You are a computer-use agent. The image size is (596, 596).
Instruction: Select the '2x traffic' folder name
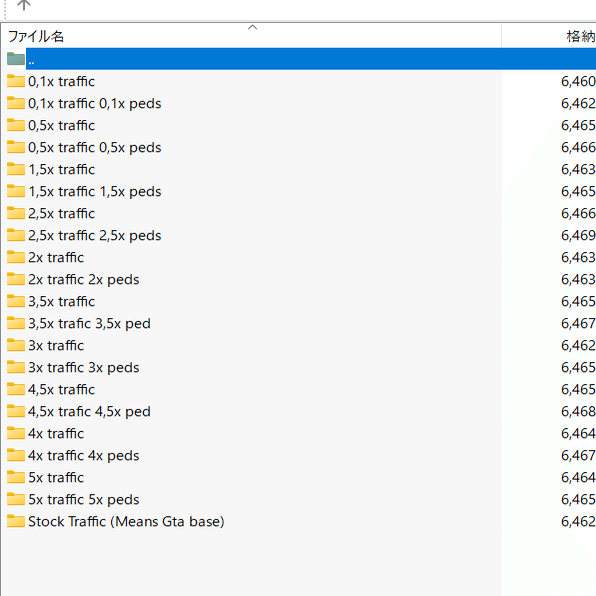(56, 257)
